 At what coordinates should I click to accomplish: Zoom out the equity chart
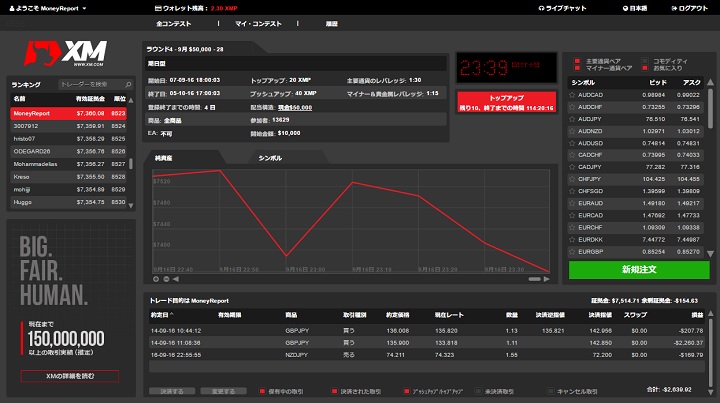click(x=166, y=279)
